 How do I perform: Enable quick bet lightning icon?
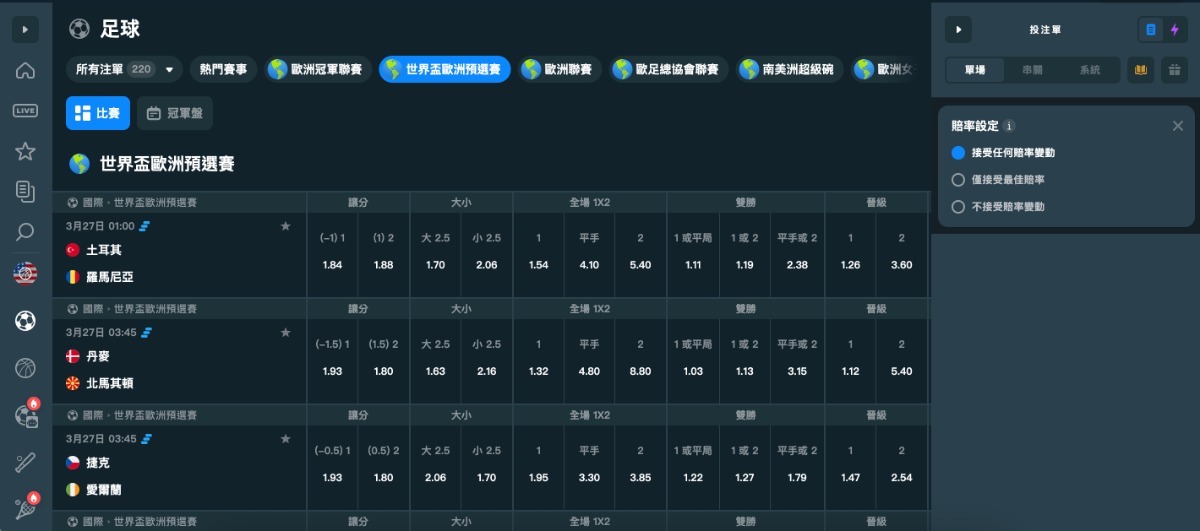click(x=1174, y=30)
